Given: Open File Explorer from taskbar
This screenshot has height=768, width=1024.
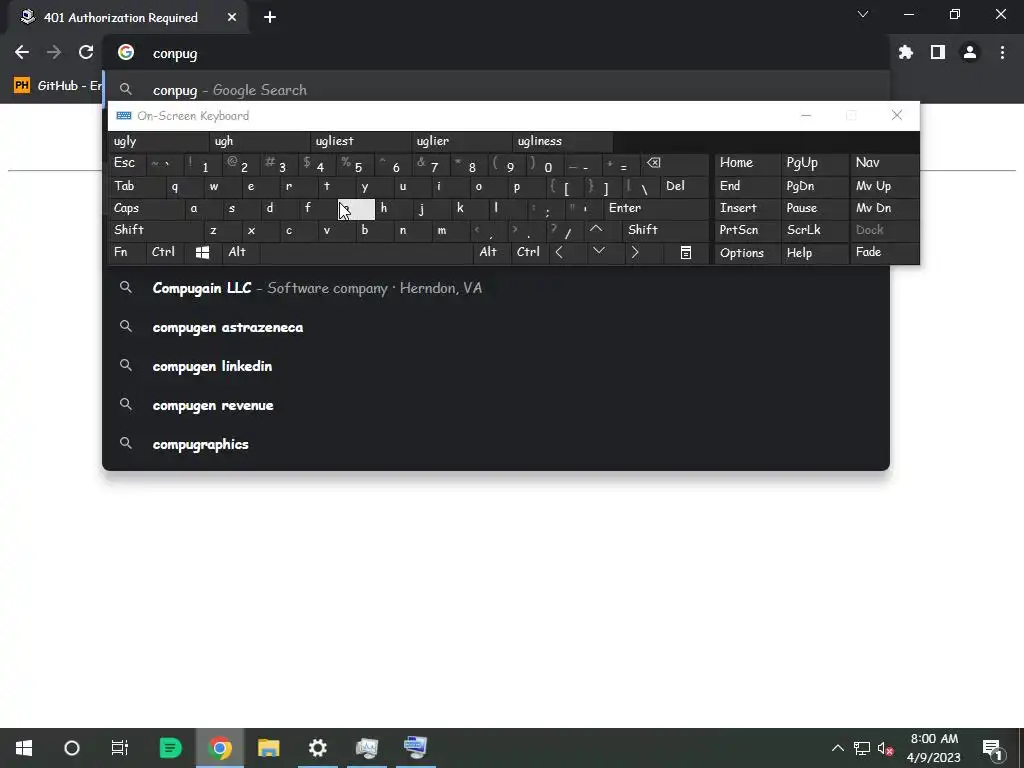Looking at the screenshot, I should (268, 748).
